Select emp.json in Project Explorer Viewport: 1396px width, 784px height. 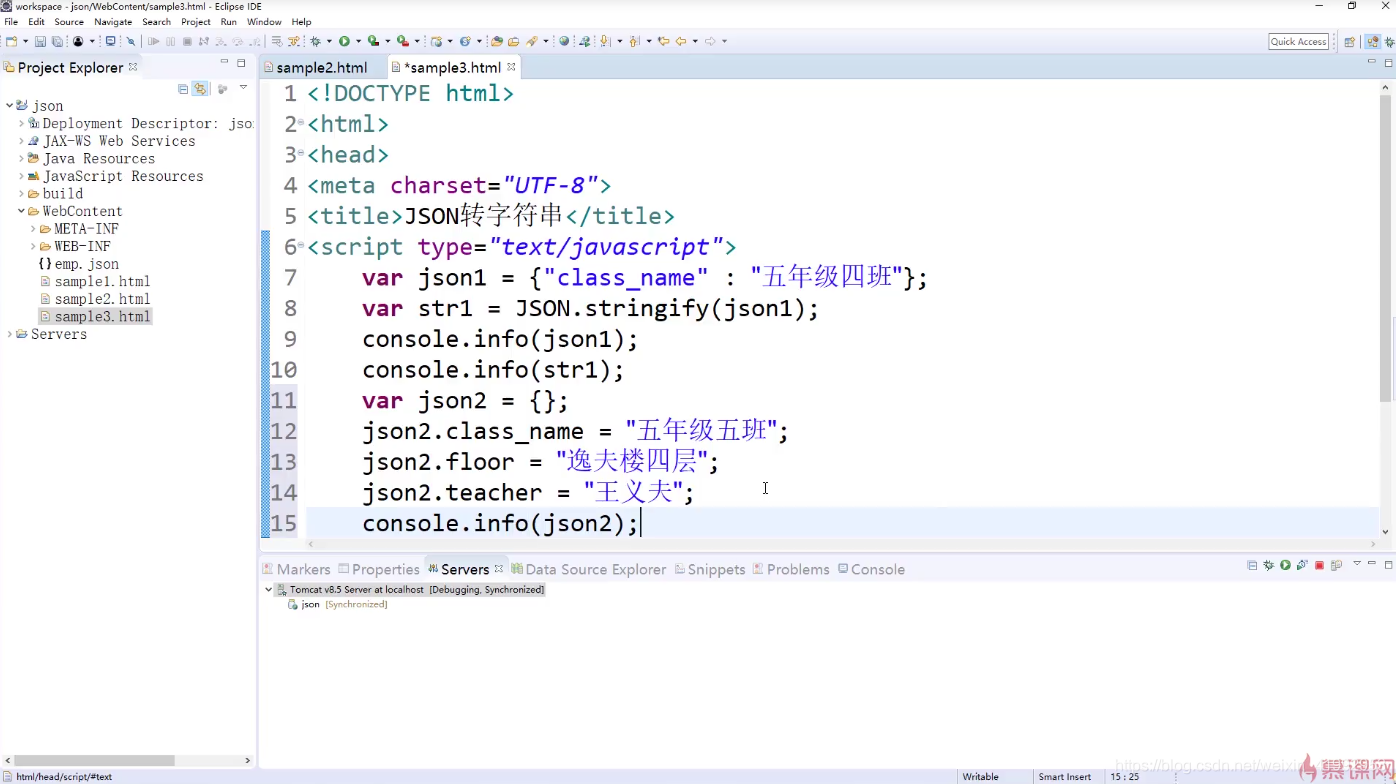point(79,264)
